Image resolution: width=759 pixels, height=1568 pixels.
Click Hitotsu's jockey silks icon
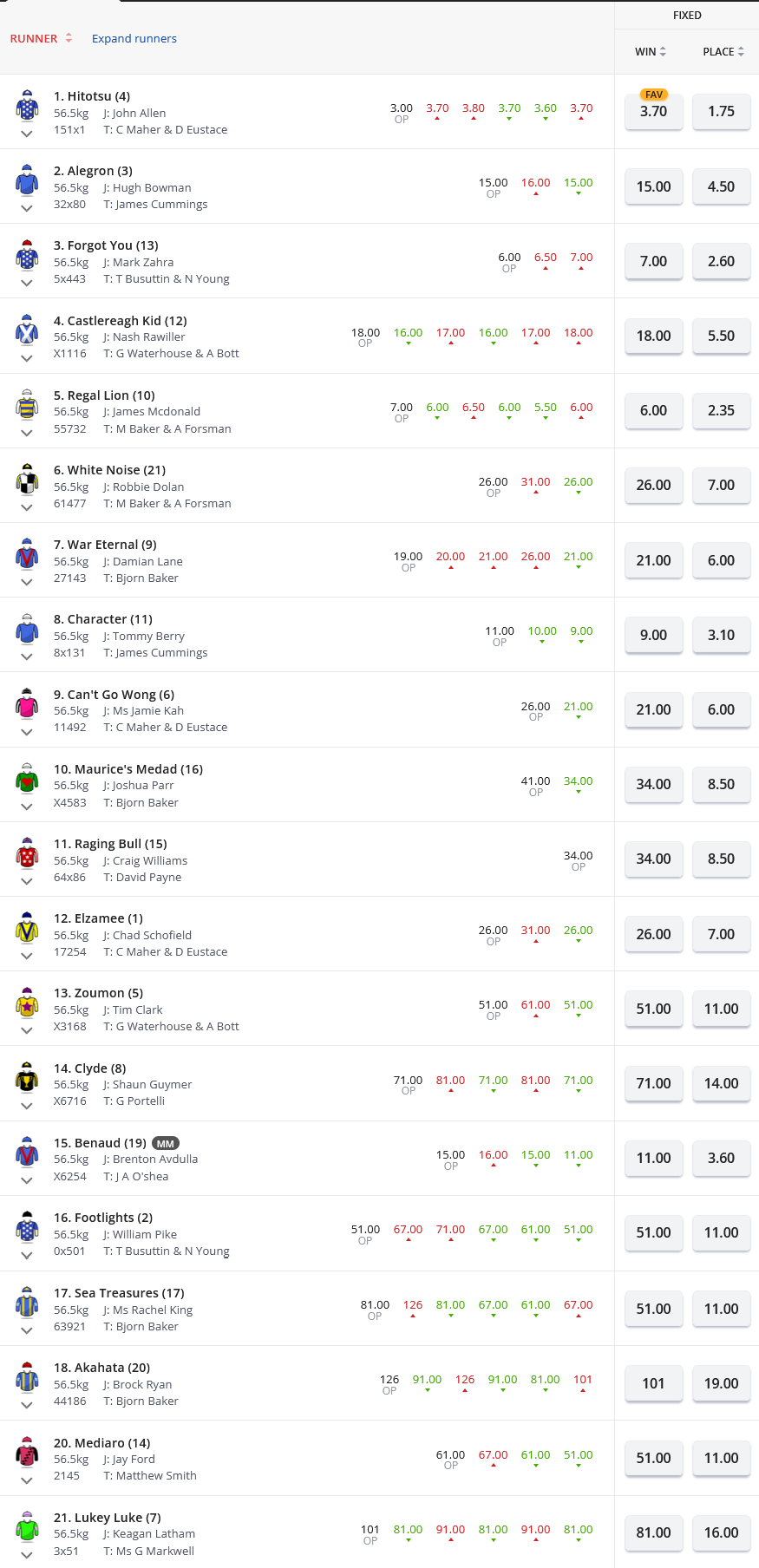27,105
